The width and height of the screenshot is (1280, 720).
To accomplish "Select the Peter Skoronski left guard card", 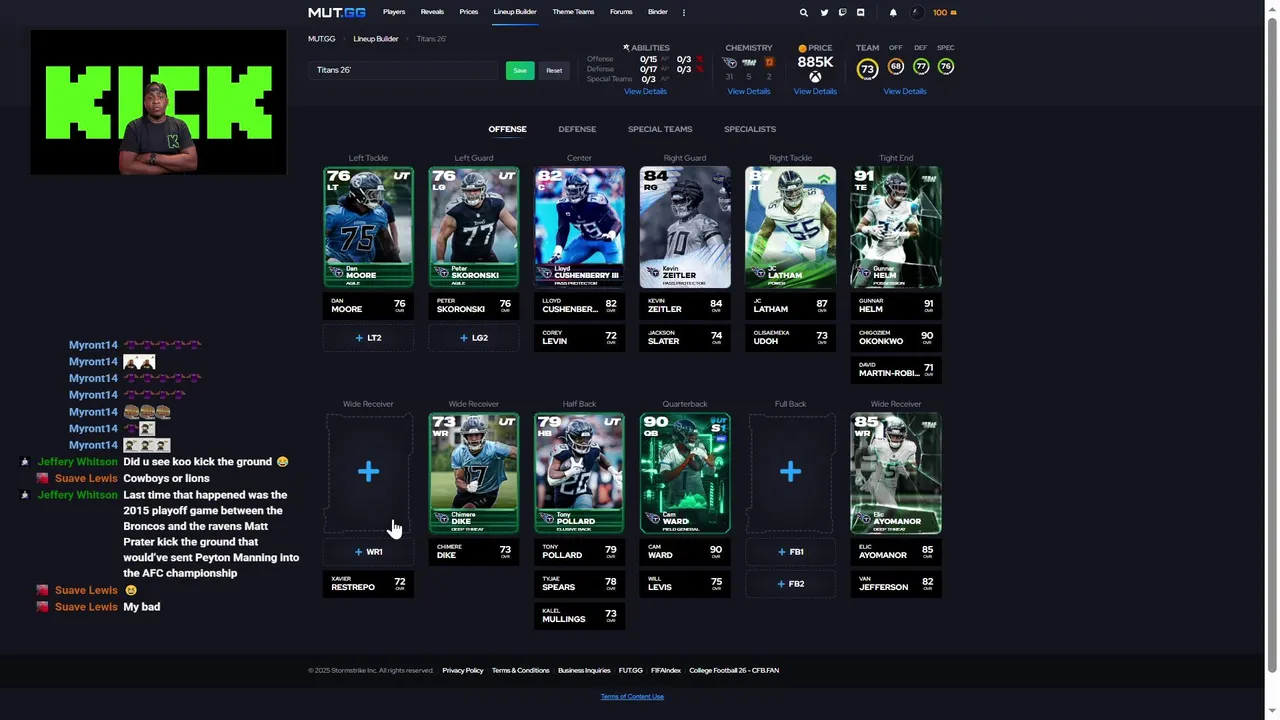I will pyautogui.click(x=474, y=227).
